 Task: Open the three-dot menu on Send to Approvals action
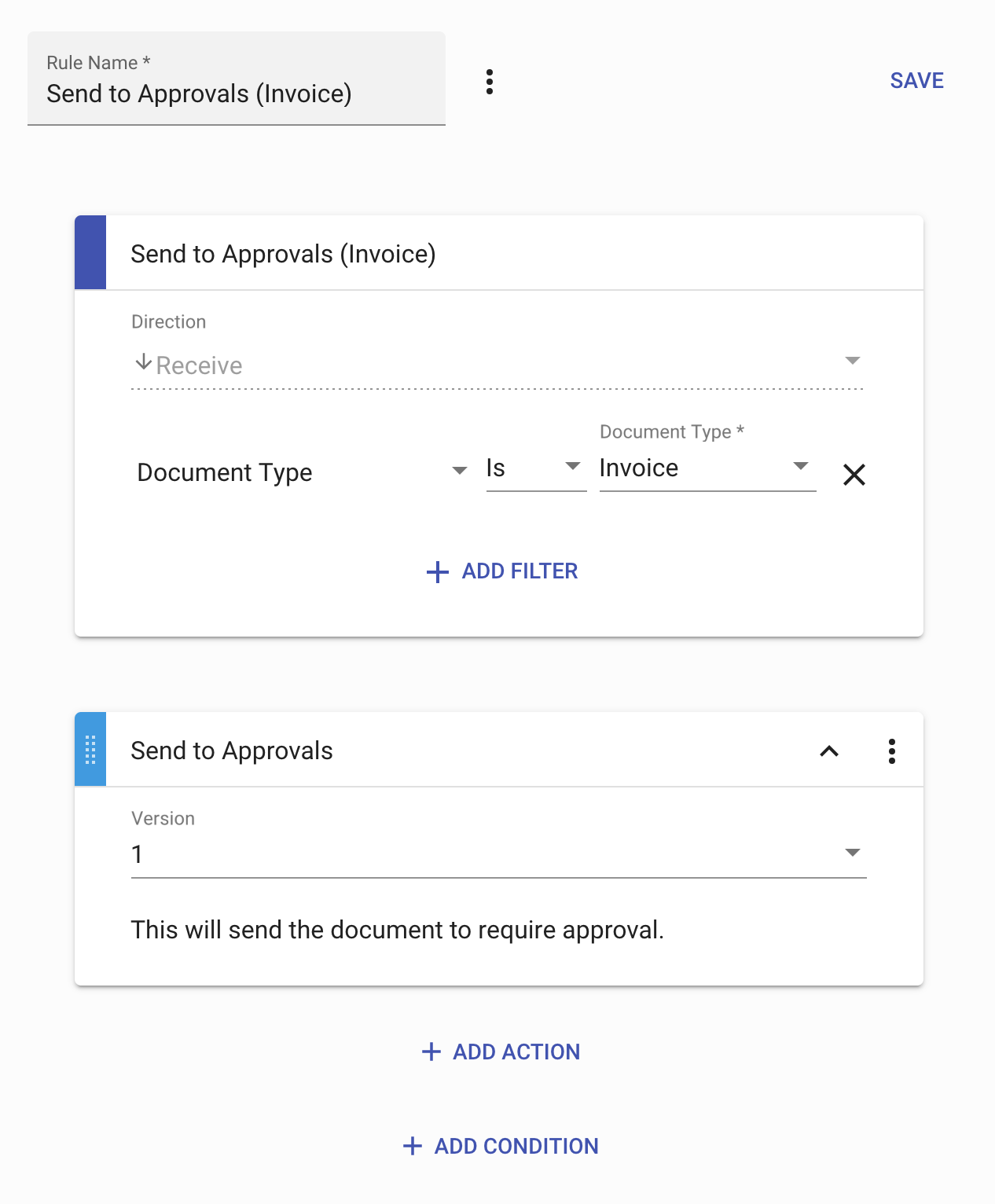892,751
